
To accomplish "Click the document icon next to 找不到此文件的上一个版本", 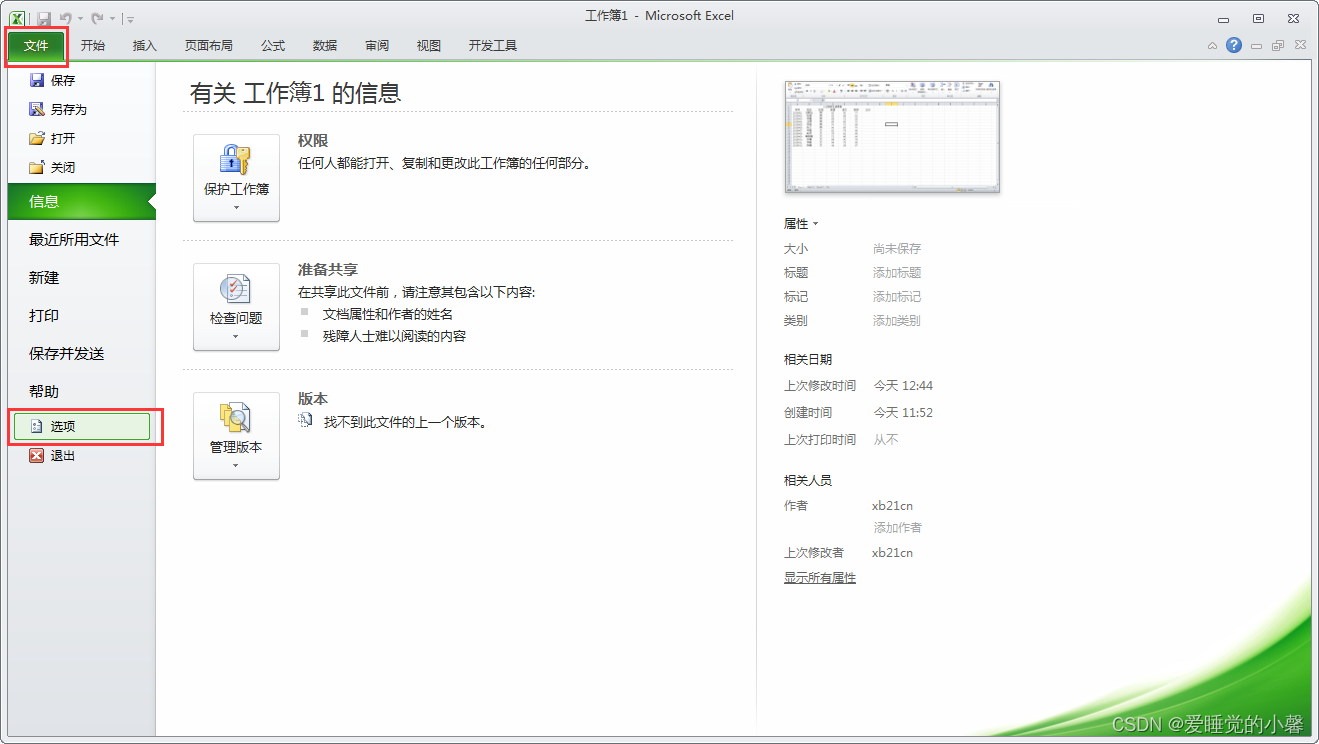I will [x=306, y=421].
